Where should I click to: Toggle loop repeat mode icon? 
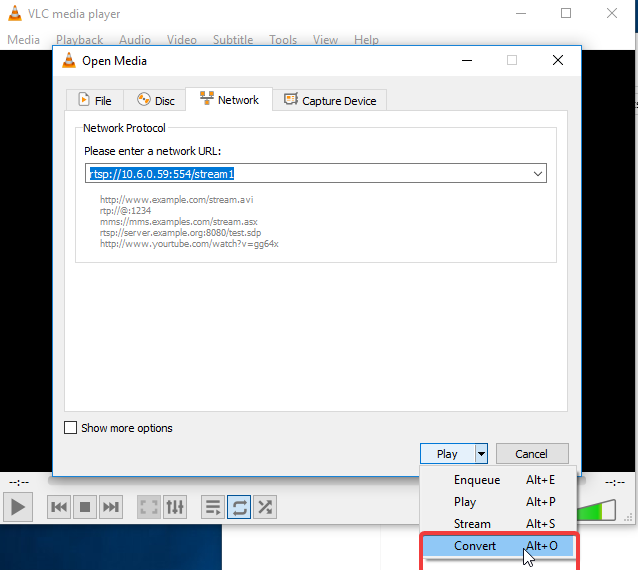[x=239, y=507]
